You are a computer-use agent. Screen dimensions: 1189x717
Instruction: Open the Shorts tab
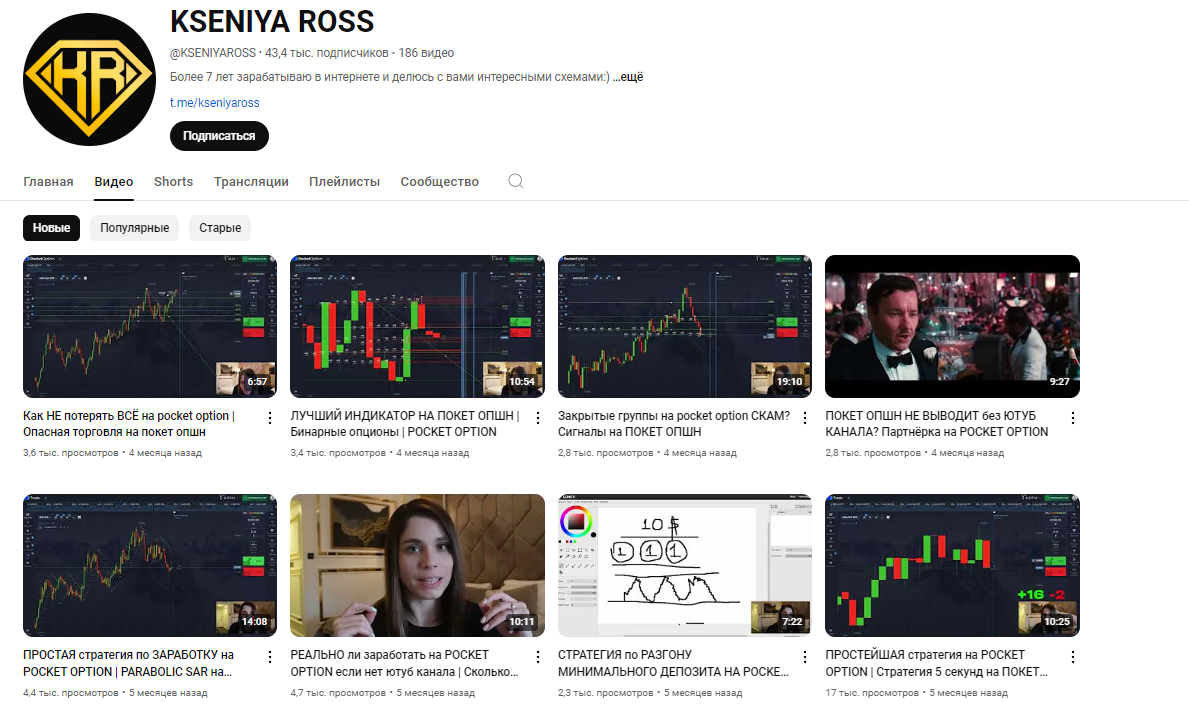(174, 182)
